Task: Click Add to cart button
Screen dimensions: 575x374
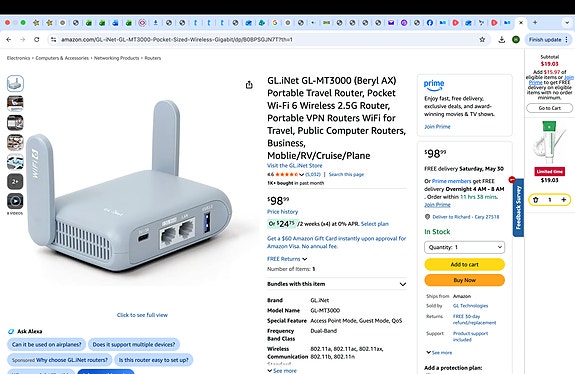Action: (464, 264)
